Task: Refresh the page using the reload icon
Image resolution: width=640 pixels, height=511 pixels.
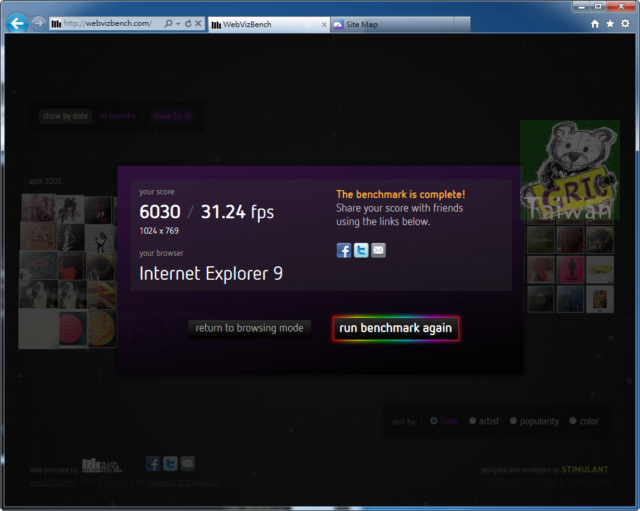Action: [x=188, y=24]
